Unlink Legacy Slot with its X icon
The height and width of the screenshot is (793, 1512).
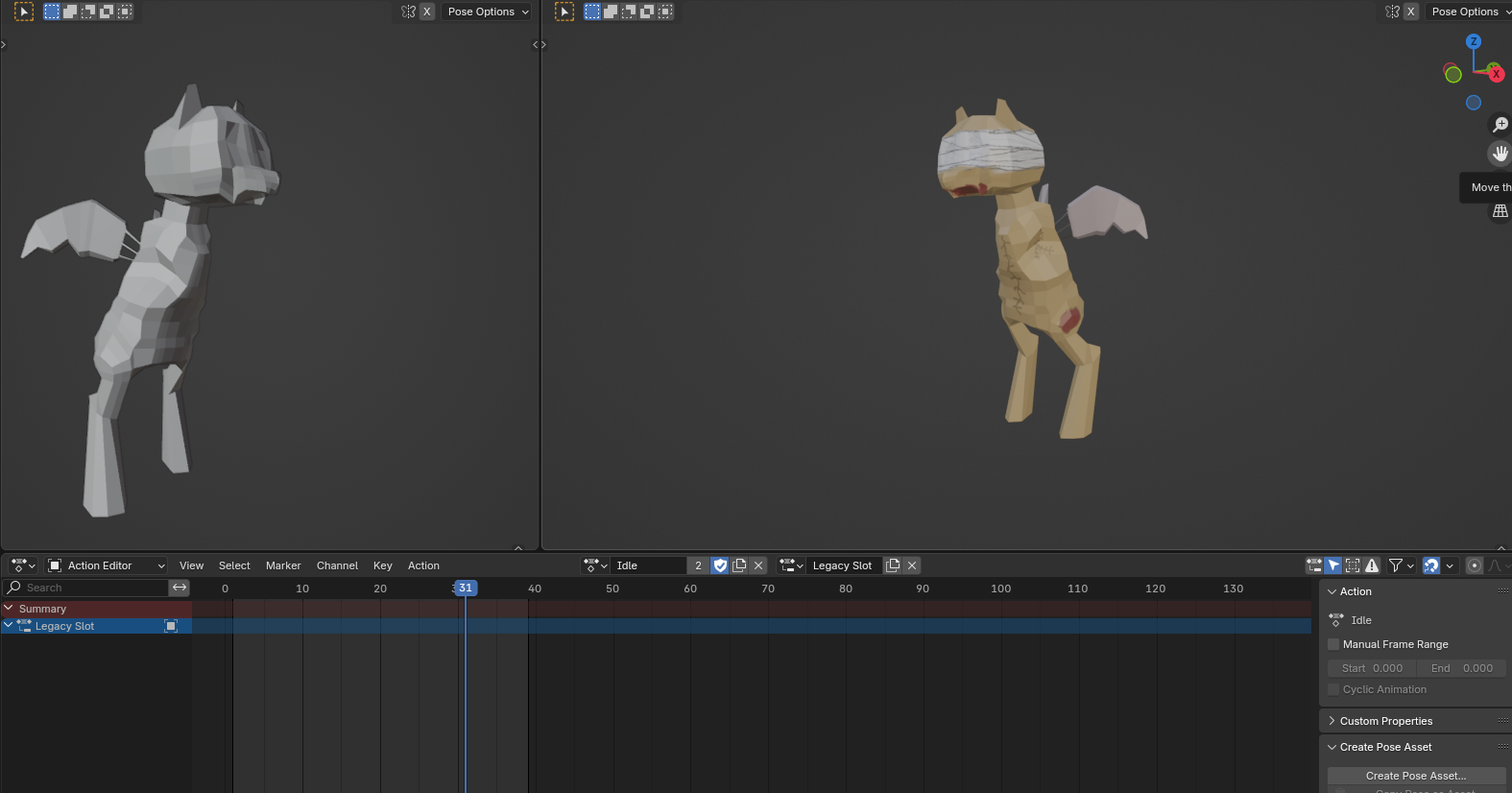pyautogui.click(x=912, y=565)
